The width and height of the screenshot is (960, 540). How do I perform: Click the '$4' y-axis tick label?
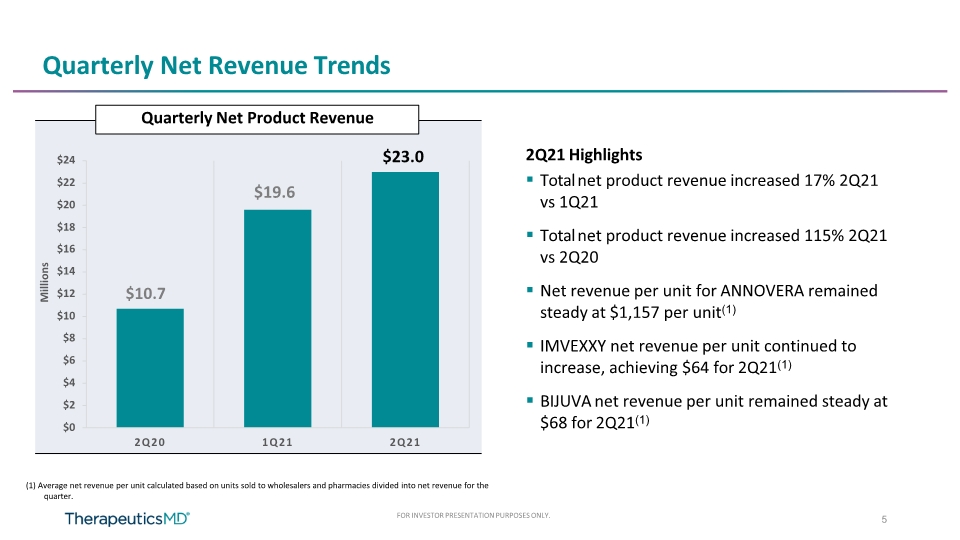[69, 383]
